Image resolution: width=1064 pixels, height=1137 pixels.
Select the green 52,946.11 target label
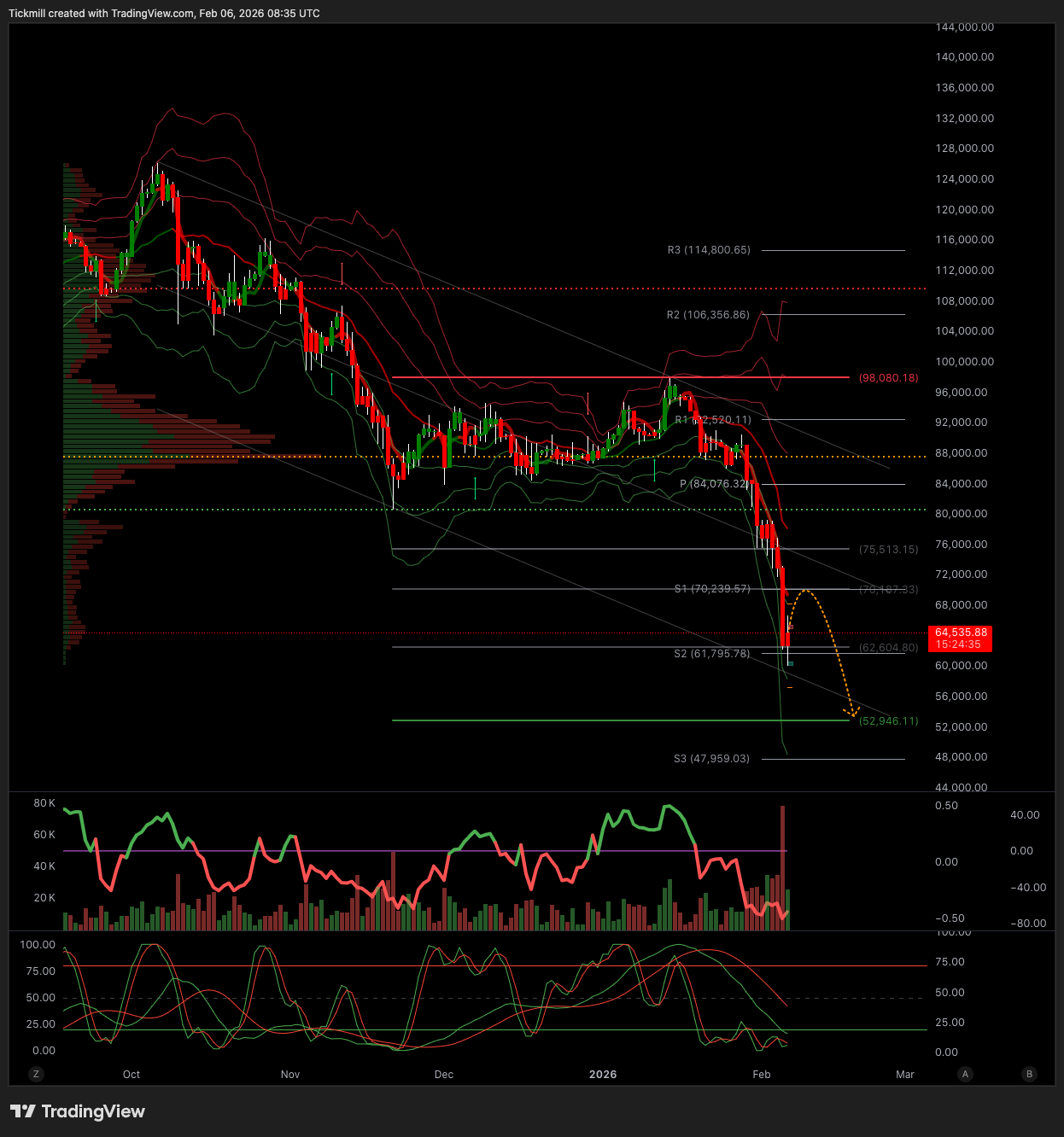[888, 721]
